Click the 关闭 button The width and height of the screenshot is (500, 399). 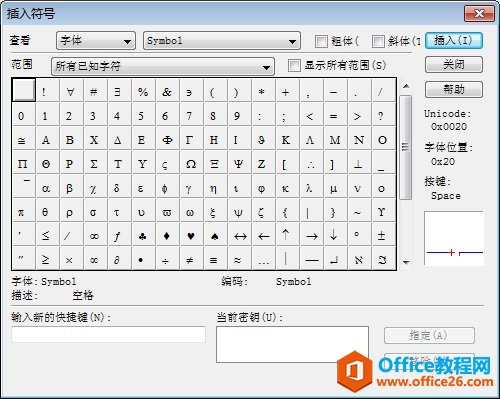(x=454, y=64)
